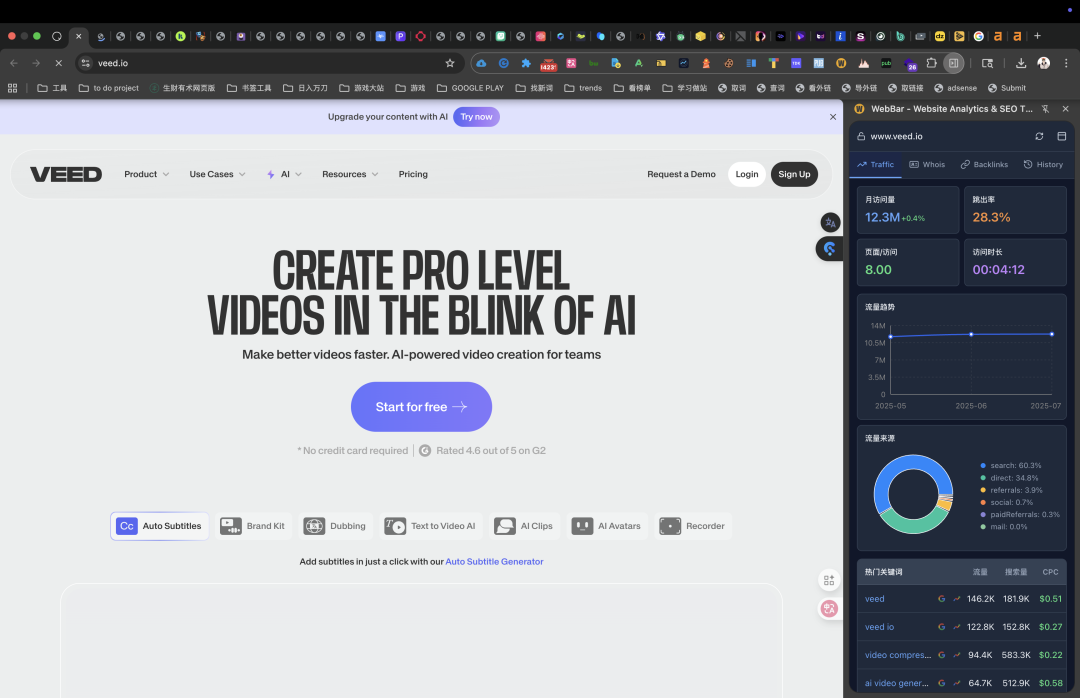Click the pub extension icon in toolbar
Viewport: 1080px width, 698px height.
(886, 63)
